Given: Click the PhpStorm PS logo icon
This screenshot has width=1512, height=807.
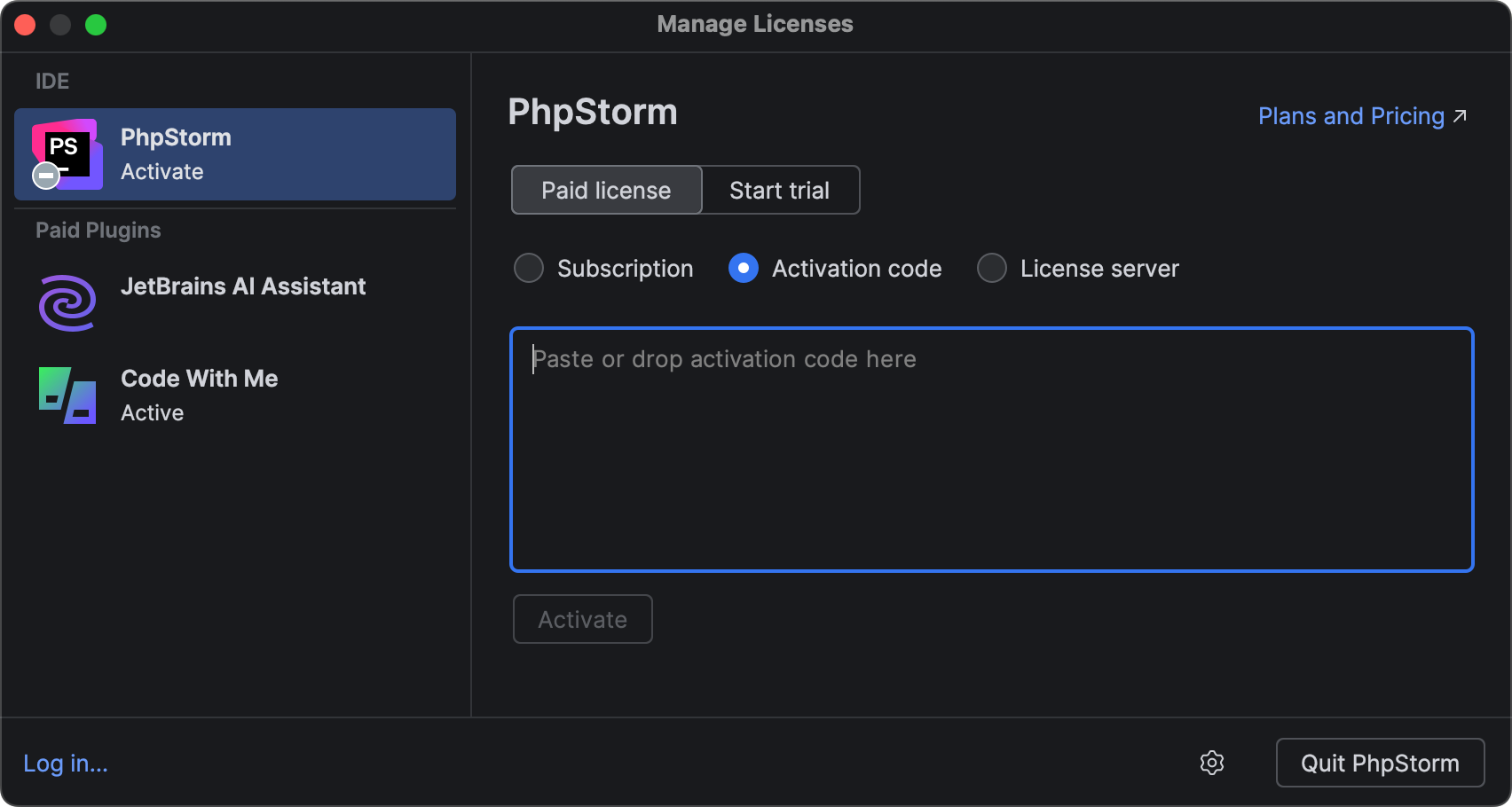Looking at the screenshot, I should pos(67,154).
